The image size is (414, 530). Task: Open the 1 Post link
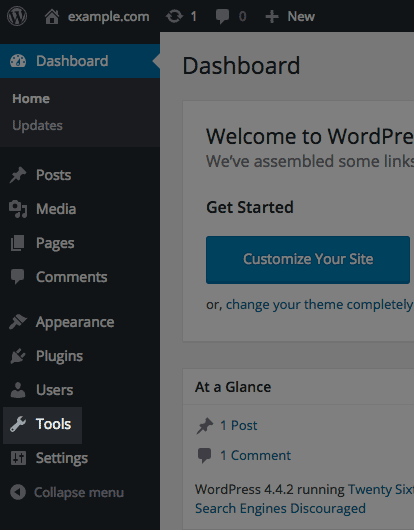(x=239, y=425)
